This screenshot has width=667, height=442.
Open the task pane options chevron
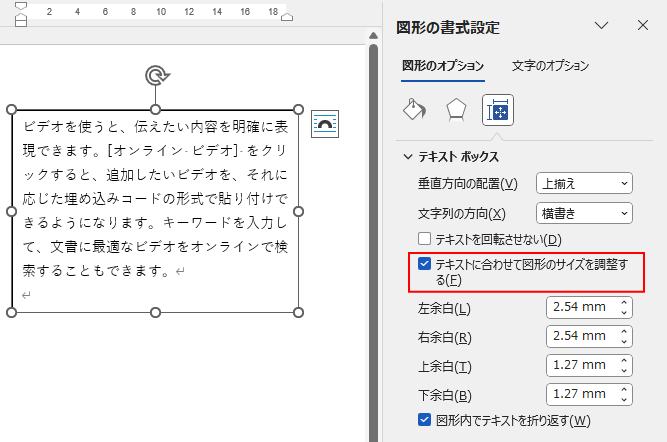(x=601, y=26)
